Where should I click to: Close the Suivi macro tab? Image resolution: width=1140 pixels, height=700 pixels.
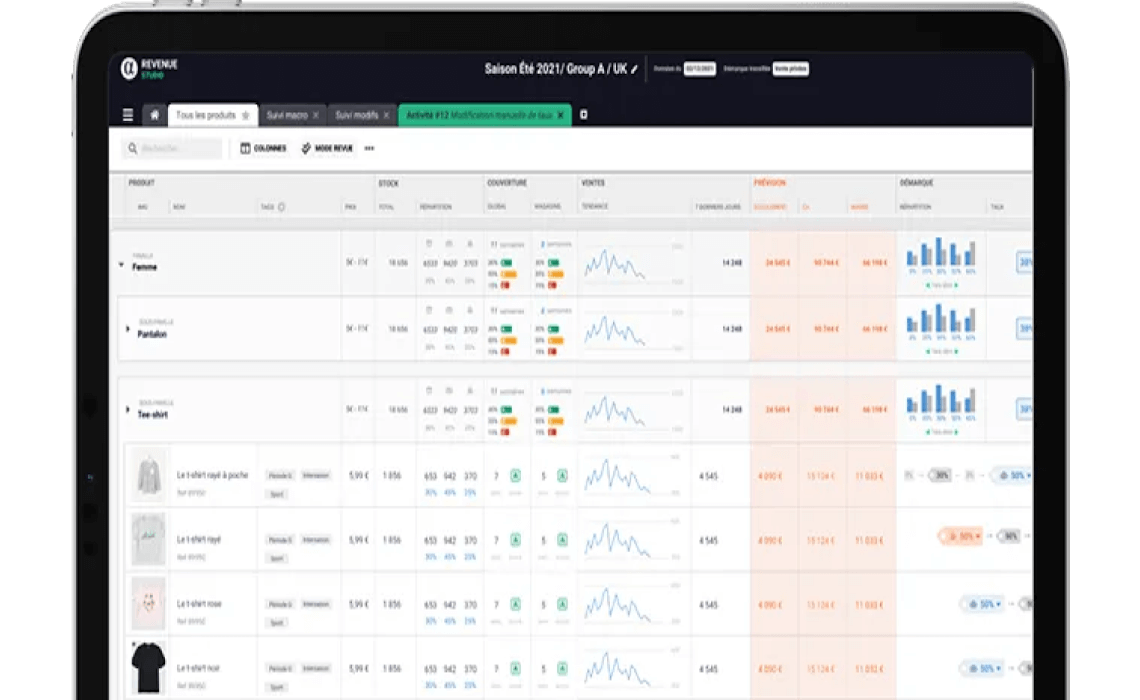(316, 116)
